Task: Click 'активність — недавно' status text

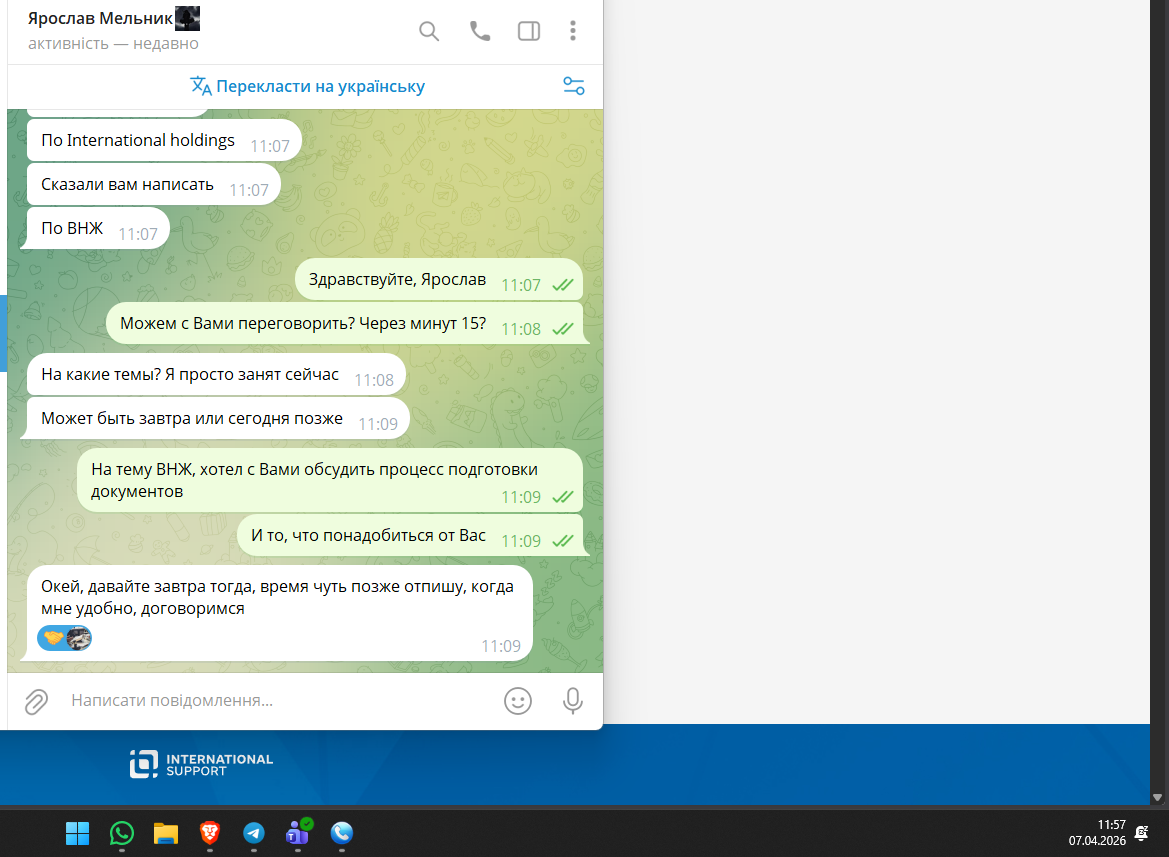Action: point(113,43)
